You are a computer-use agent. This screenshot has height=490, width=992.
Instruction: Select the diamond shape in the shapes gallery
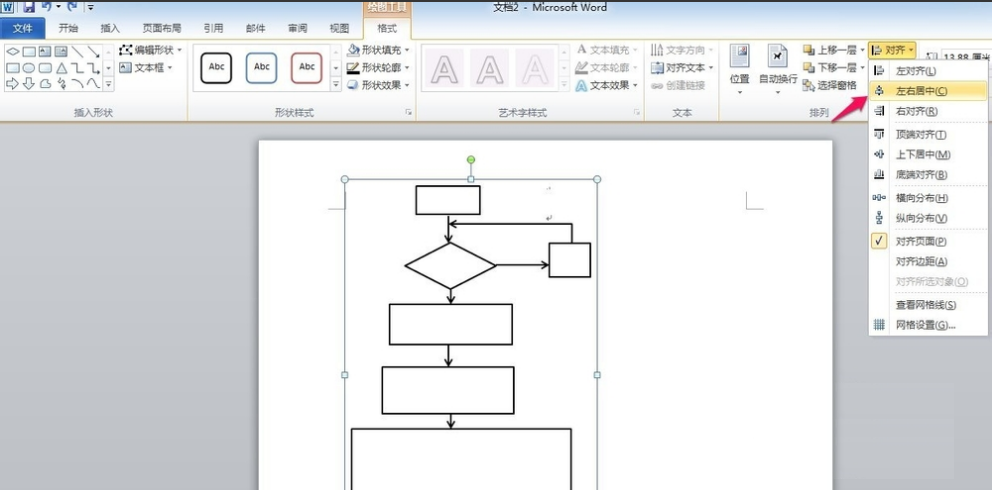point(13,52)
